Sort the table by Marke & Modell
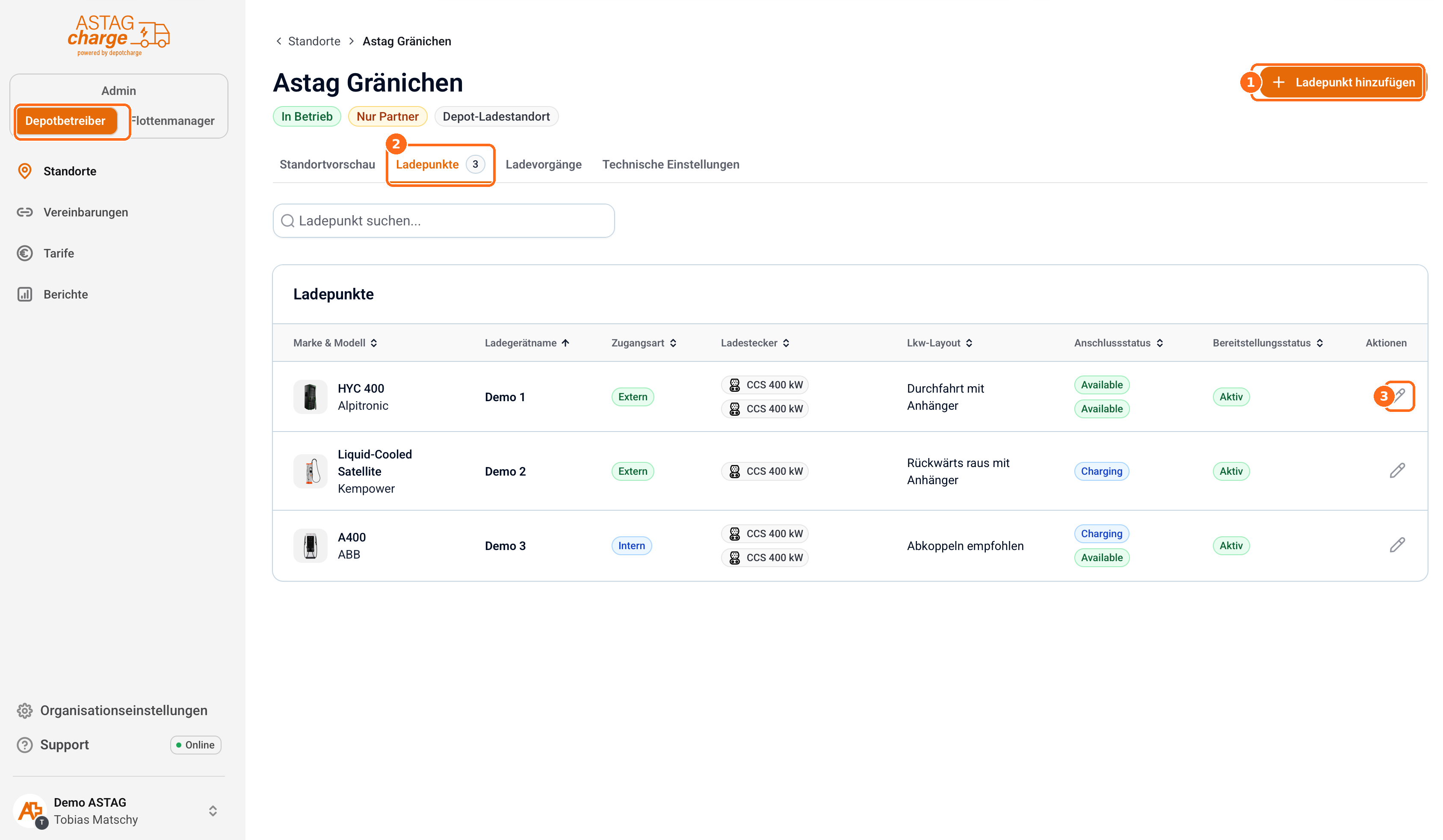This screenshot has height=840, width=1443. [336, 343]
